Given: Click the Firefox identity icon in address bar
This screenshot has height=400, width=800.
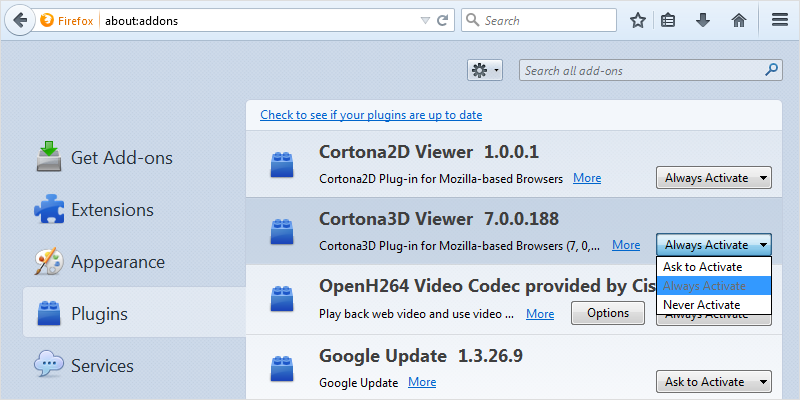Looking at the screenshot, I should pos(47,20).
